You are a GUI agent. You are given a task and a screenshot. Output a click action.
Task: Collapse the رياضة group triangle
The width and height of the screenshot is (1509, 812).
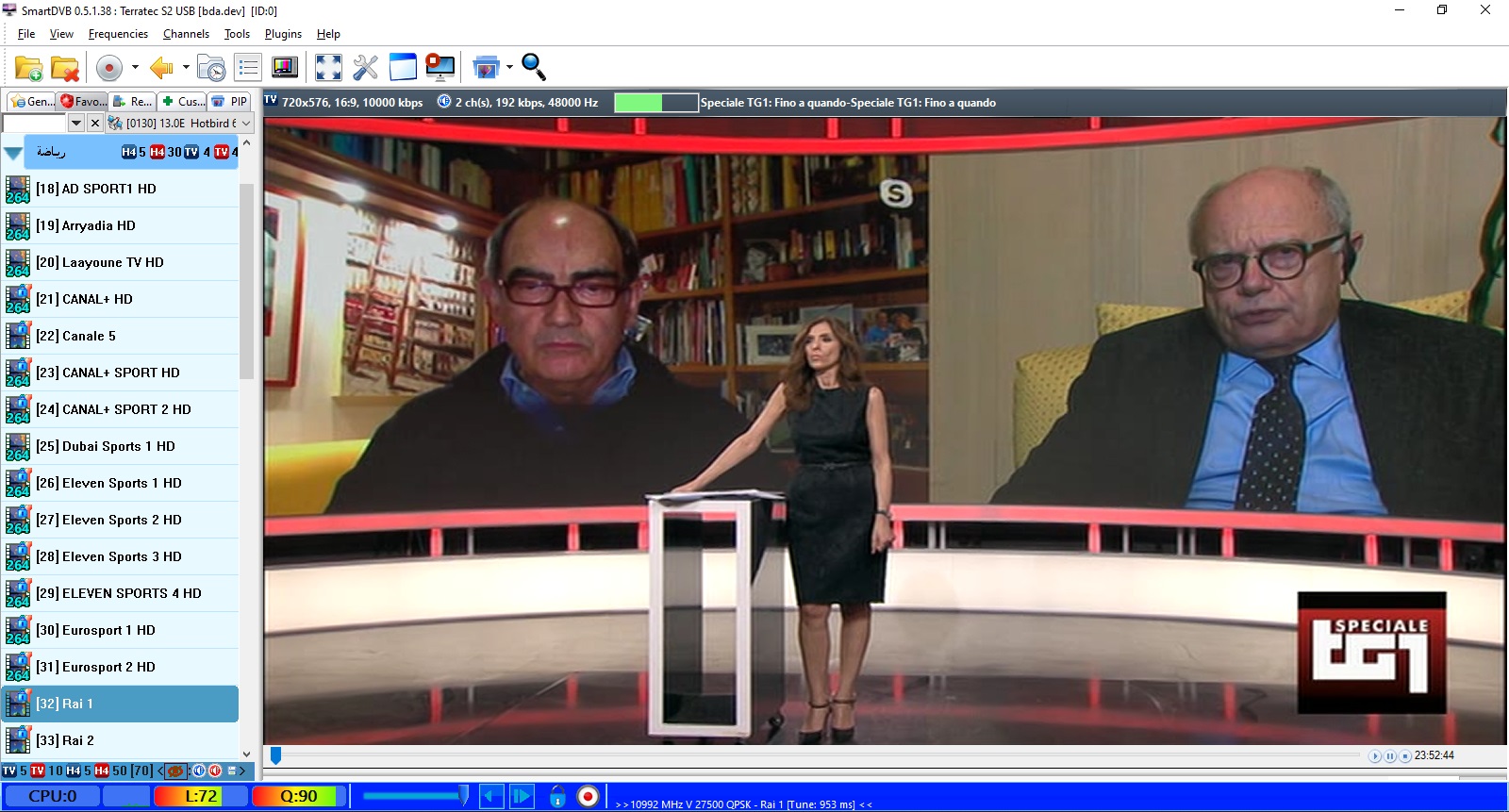coord(13,153)
